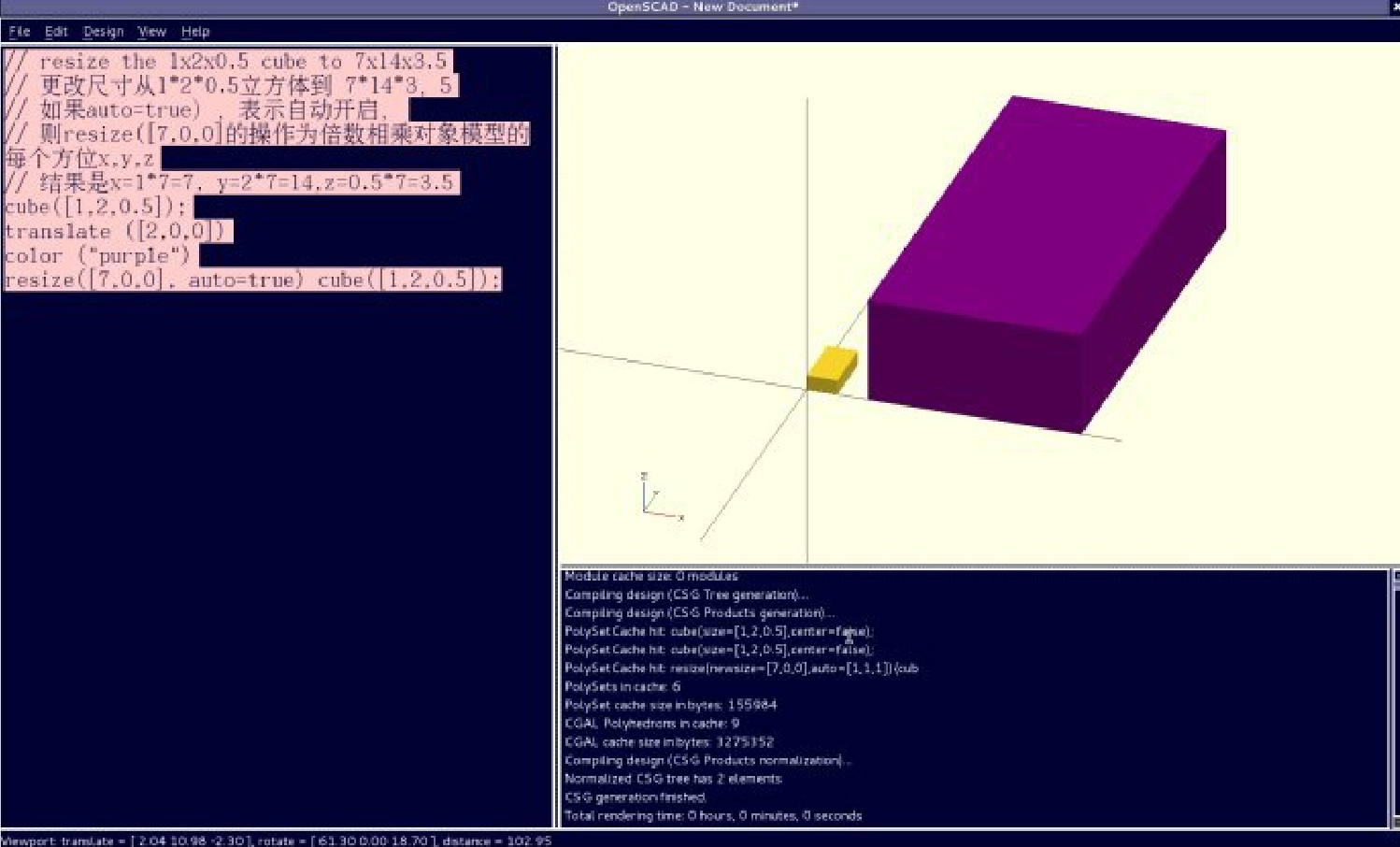Open the Edit menu
Image resolution: width=1400 pixels, height=847 pixels.
click(56, 32)
